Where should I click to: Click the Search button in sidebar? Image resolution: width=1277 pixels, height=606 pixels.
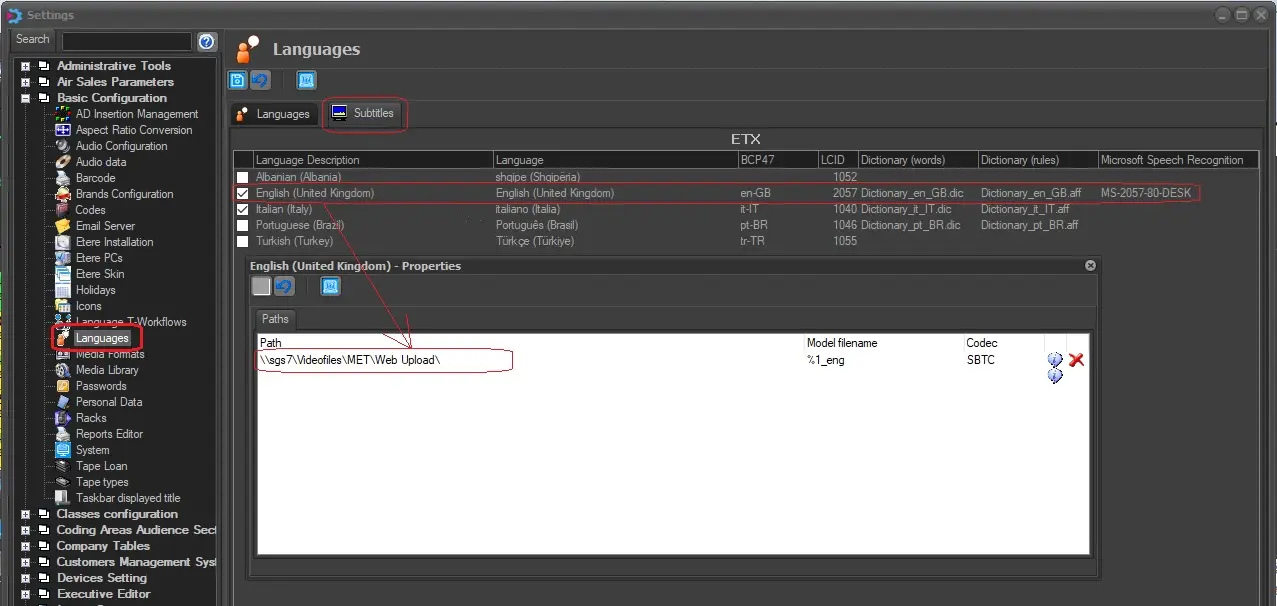[33, 40]
